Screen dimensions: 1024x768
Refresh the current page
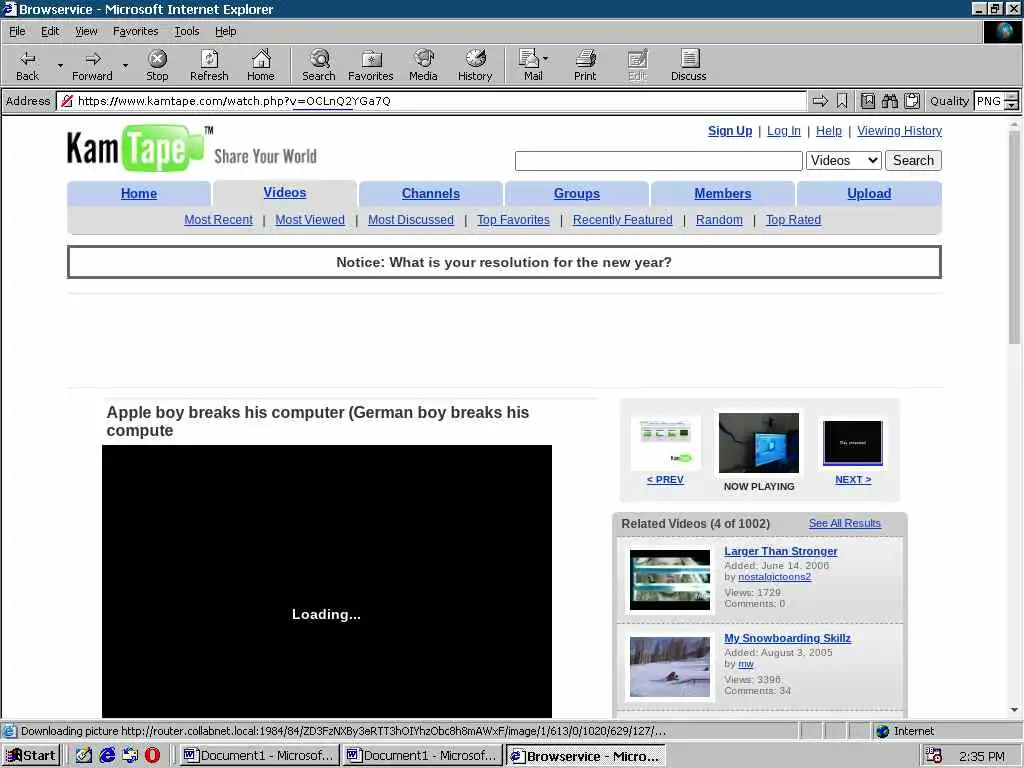click(x=209, y=65)
